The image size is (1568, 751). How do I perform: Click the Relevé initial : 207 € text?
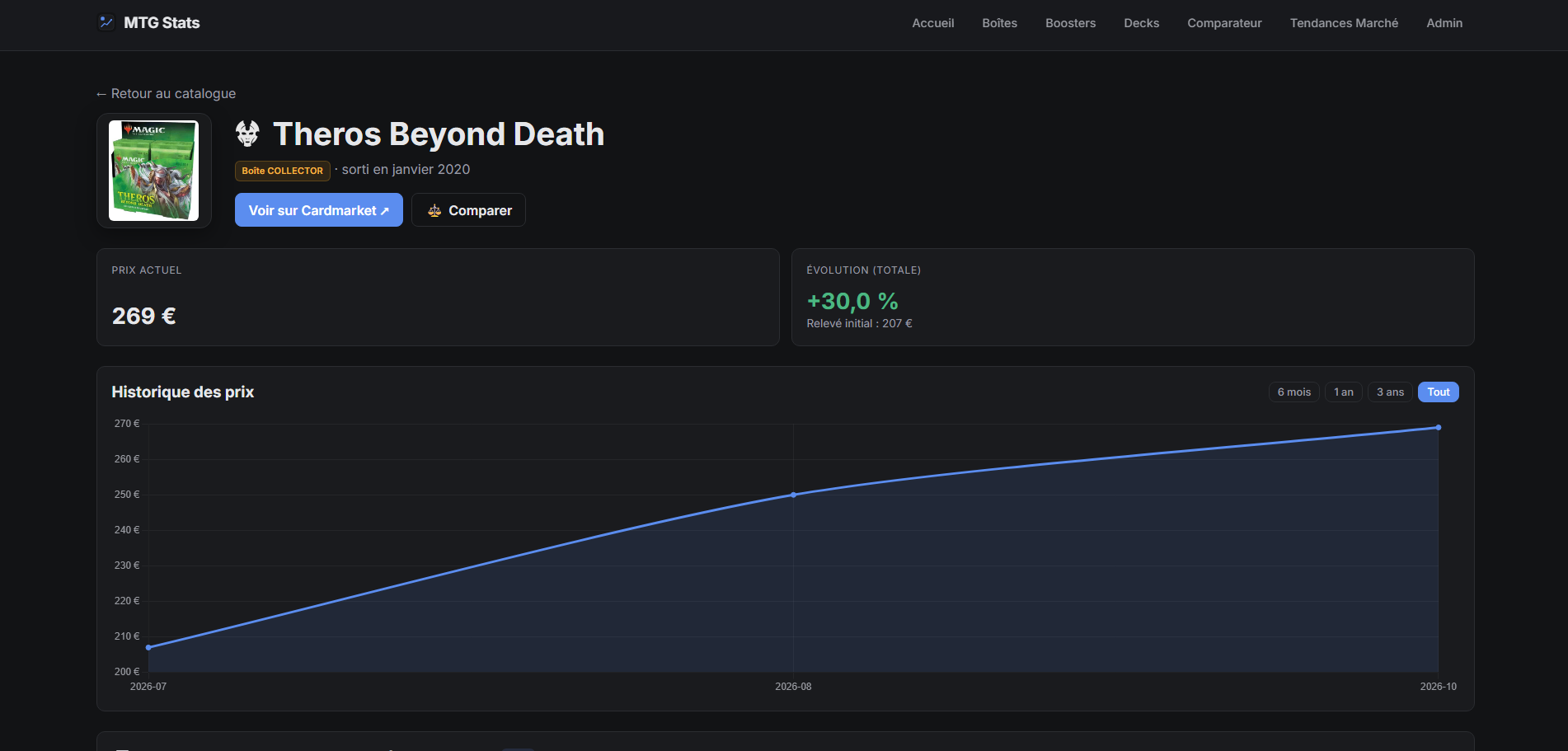[859, 324]
